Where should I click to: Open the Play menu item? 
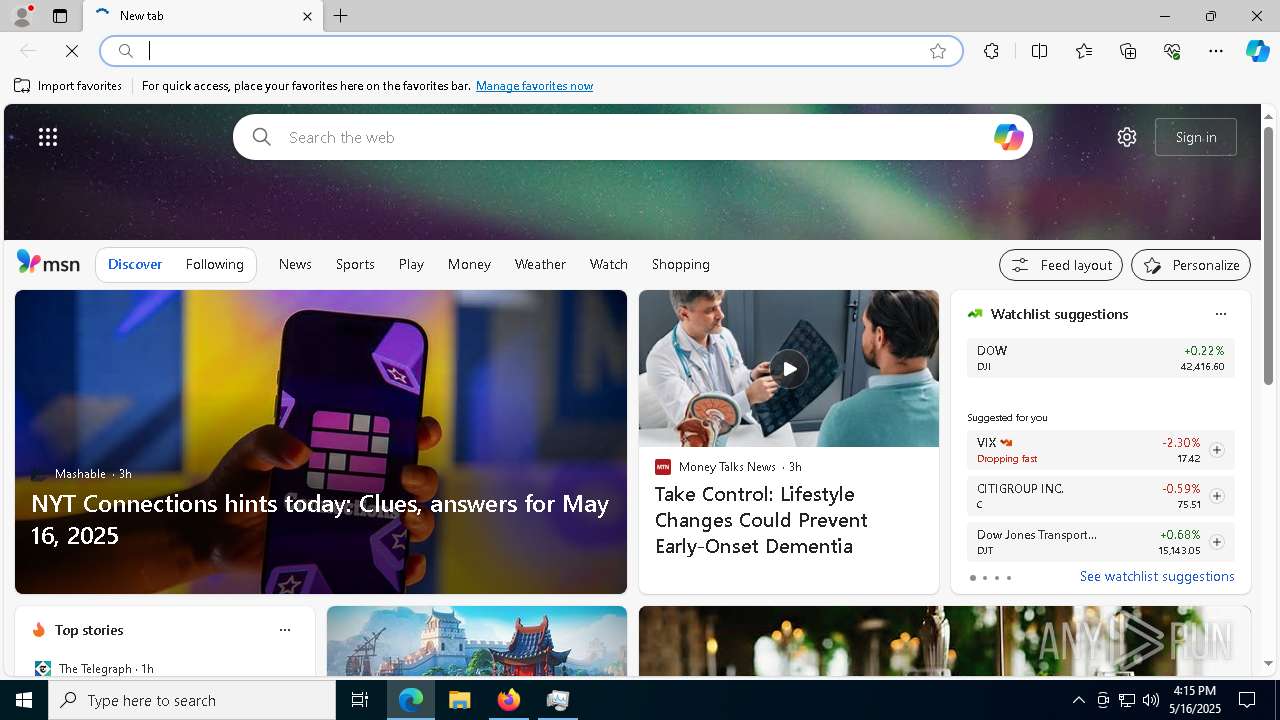click(411, 264)
